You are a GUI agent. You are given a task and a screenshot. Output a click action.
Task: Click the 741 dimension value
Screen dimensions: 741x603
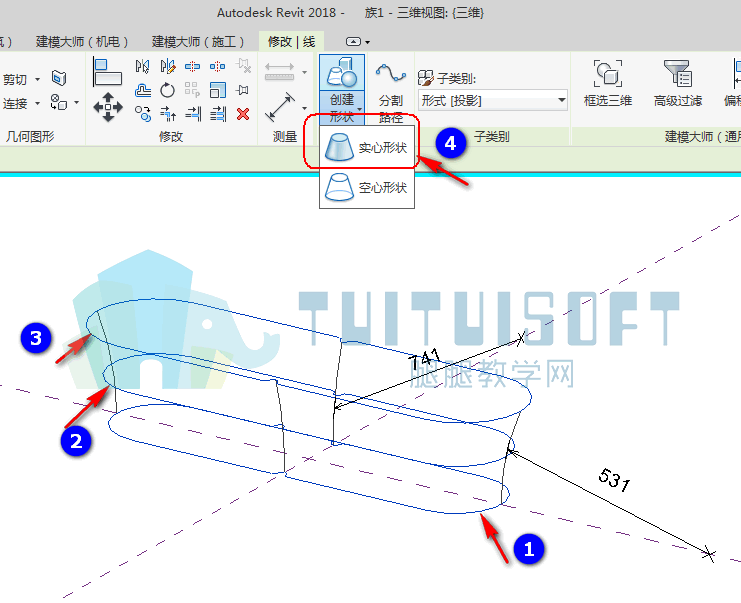[425, 360]
